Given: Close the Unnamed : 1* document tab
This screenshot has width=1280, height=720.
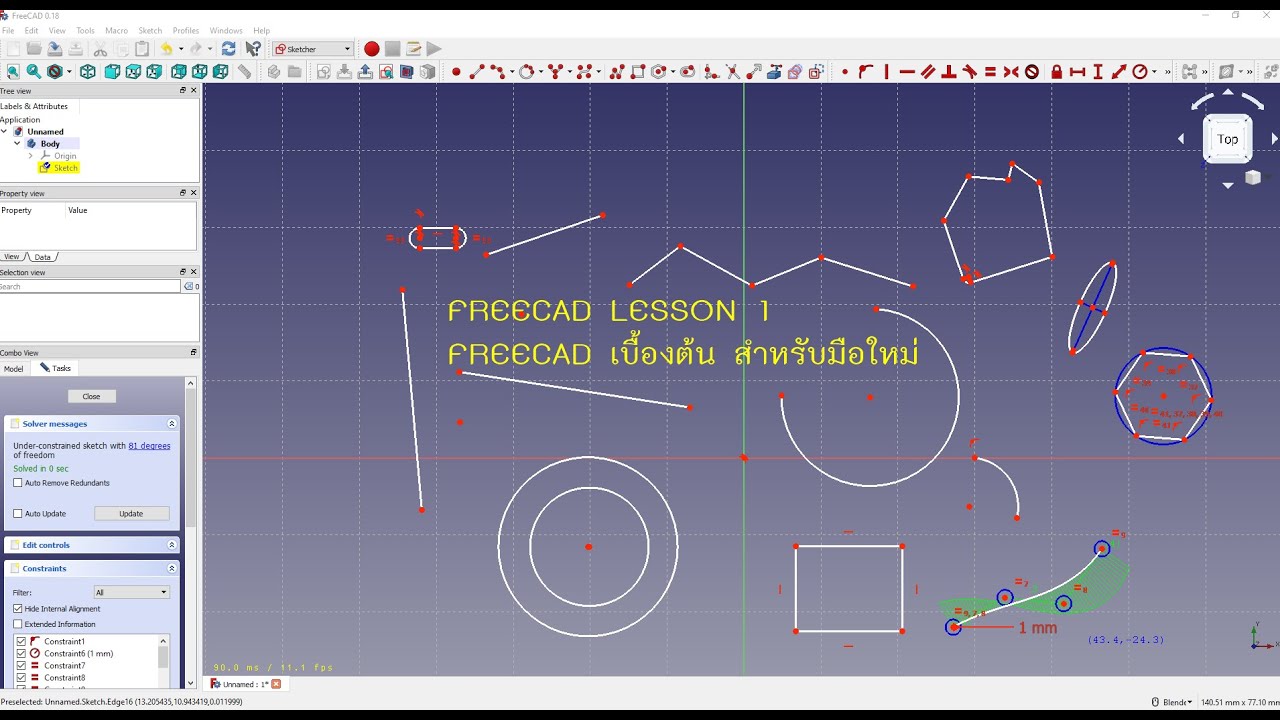Looking at the screenshot, I should tap(276, 684).
